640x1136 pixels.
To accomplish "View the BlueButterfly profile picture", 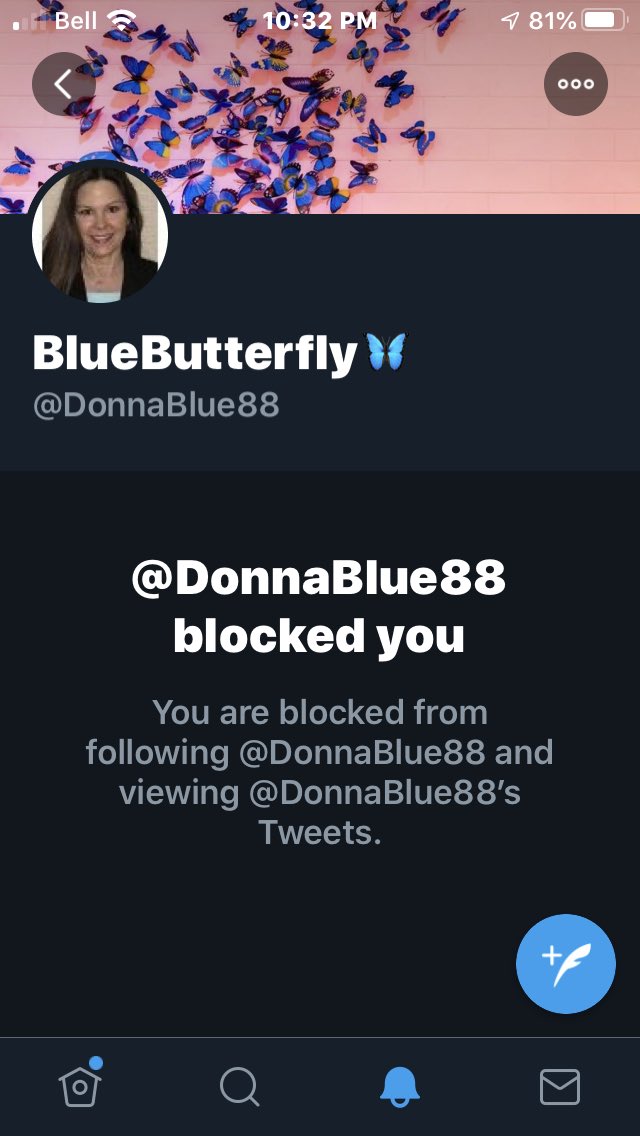I will coord(99,234).
